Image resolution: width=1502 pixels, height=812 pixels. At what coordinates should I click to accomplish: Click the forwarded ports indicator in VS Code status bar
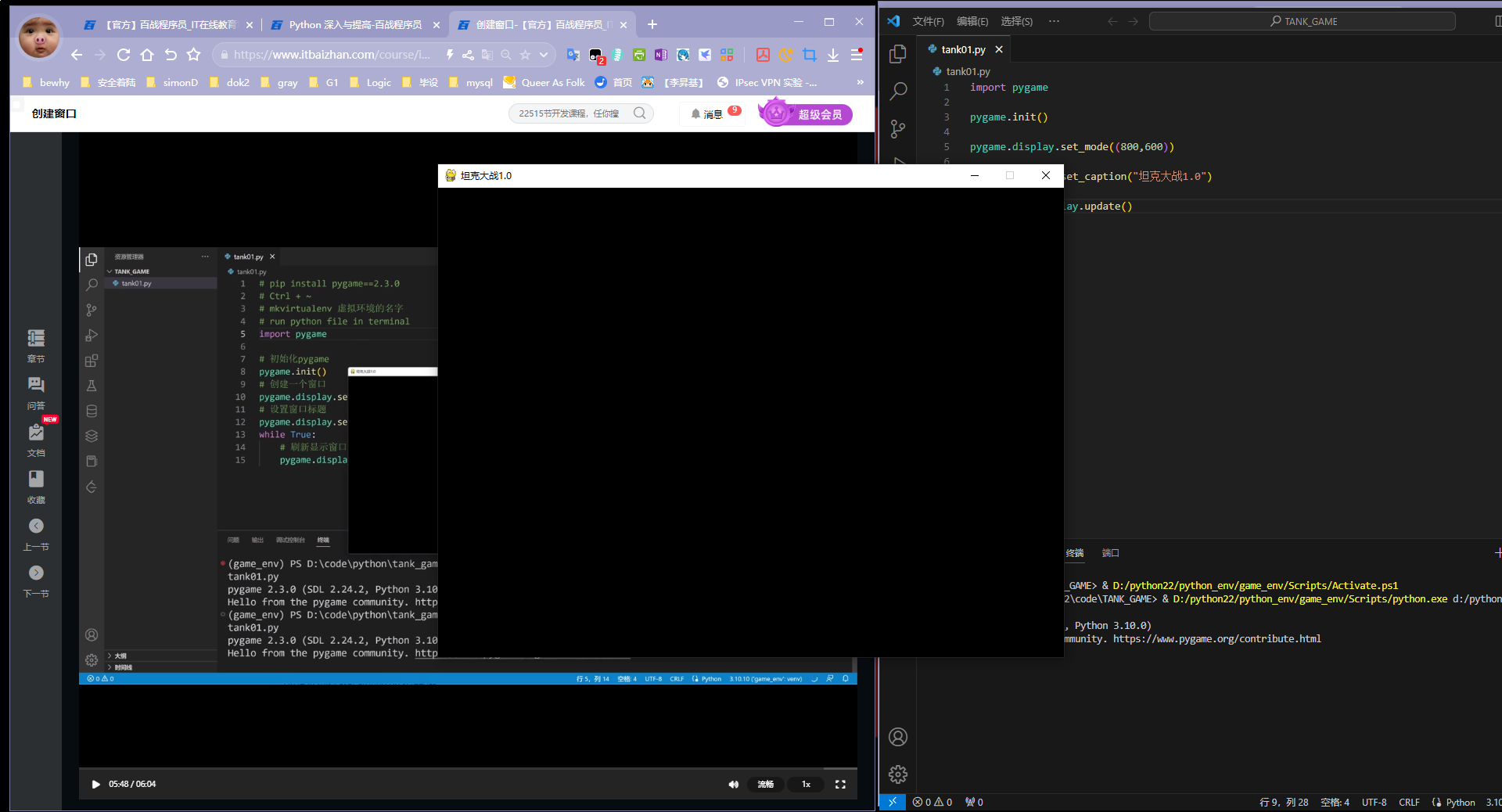tap(974, 802)
